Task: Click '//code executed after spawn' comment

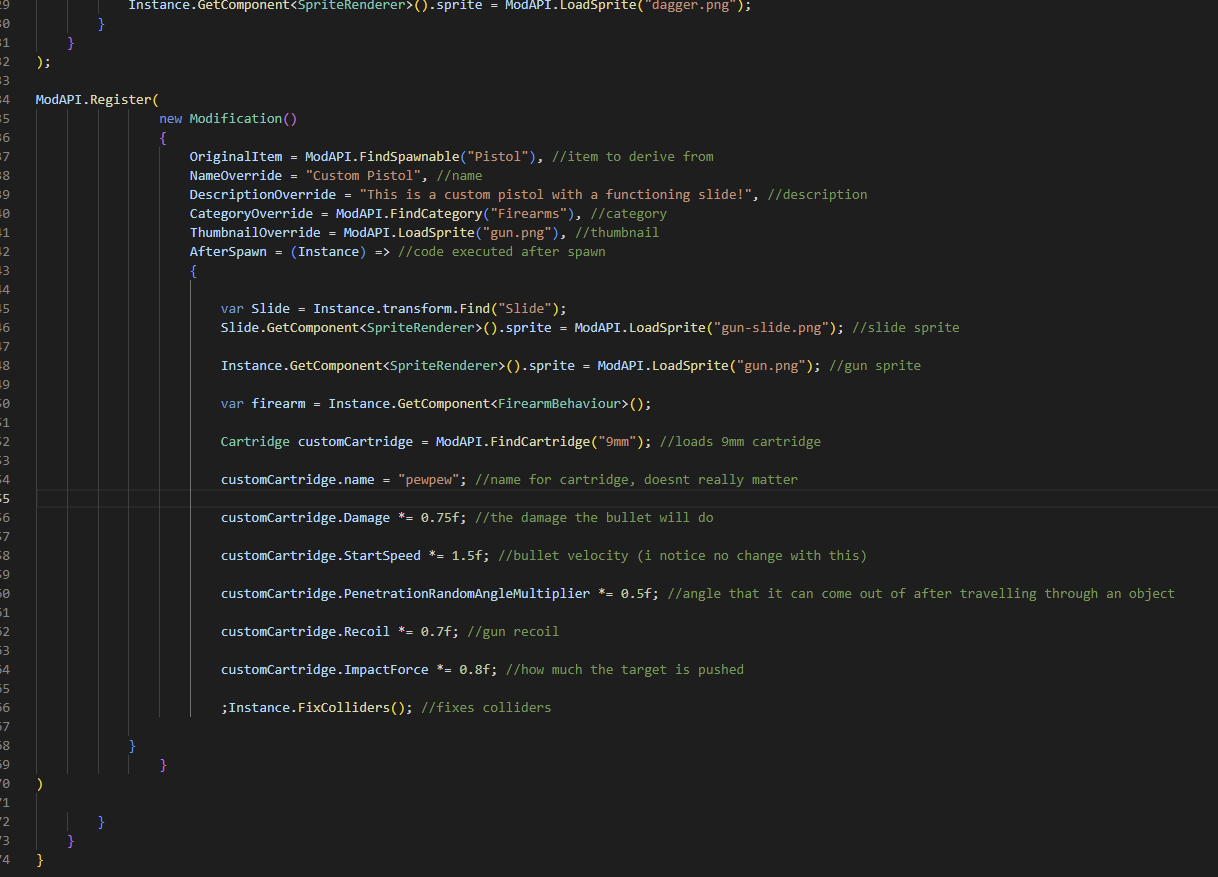Action: click(501, 251)
